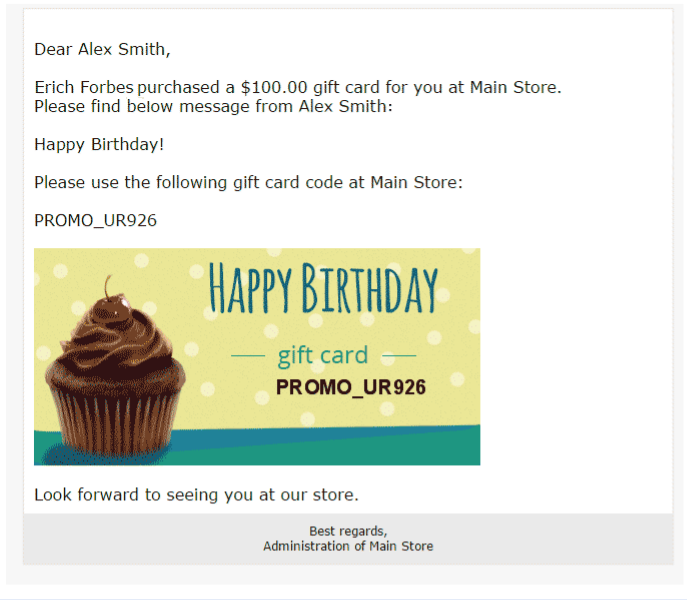The width and height of the screenshot is (687, 600).
Task: Click the PROMO_UR926 code printed on the card
Action: tap(351, 388)
